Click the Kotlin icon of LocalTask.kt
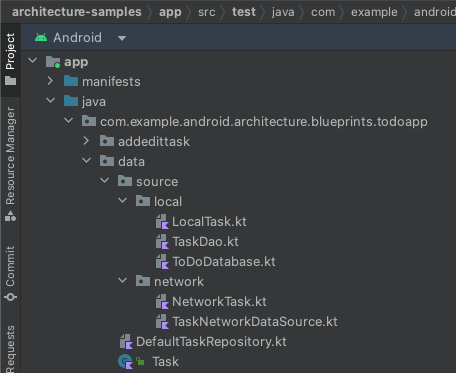This screenshot has height=373, width=456. pyautogui.click(x=162, y=222)
